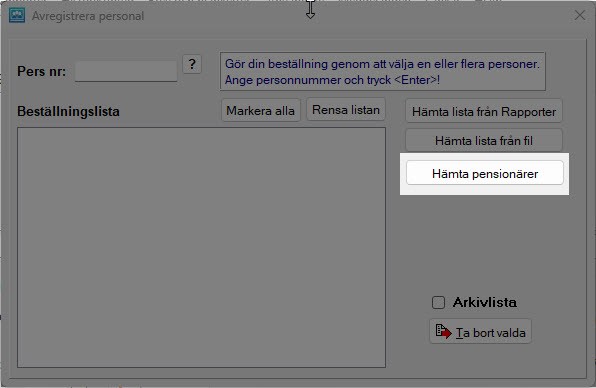The height and width of the screenshot is (388, 596).
Task: Click inside the Beställningslista list box
Action: [x=201, y=247]
